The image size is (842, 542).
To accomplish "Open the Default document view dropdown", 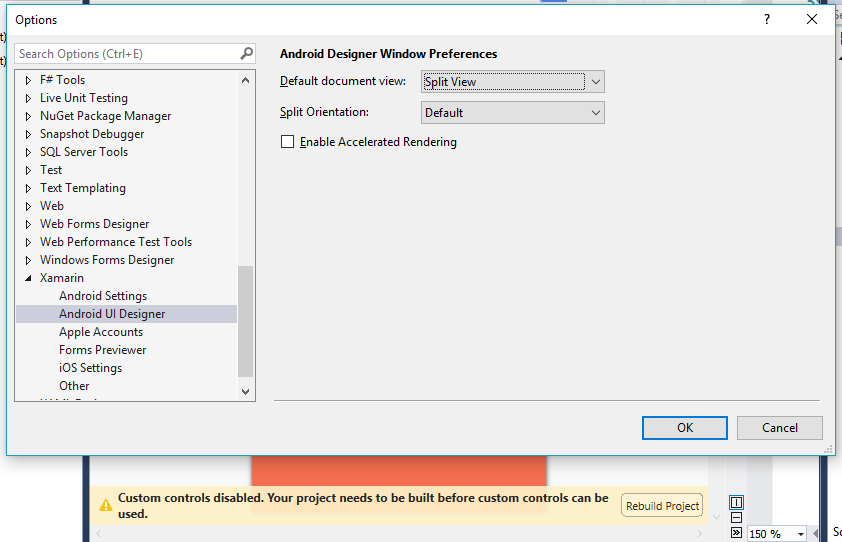I will 595,82.
